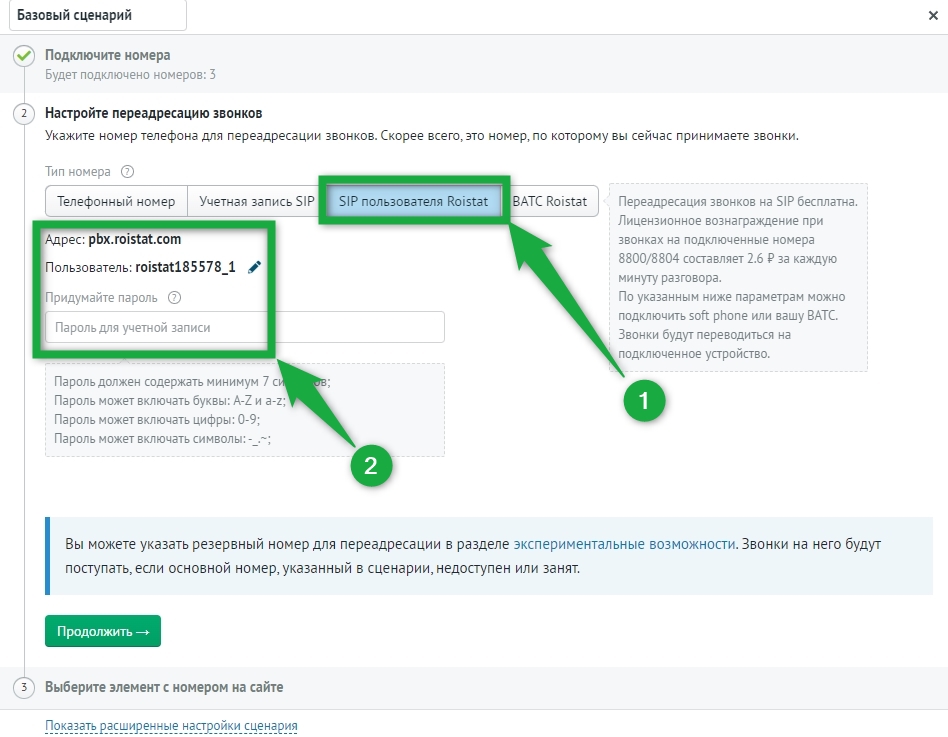Image resolution: width=948 pixels, height=737 pixels.
Task: Click step heading 'Настройте переадресацию звонков'
Action: 154,113
